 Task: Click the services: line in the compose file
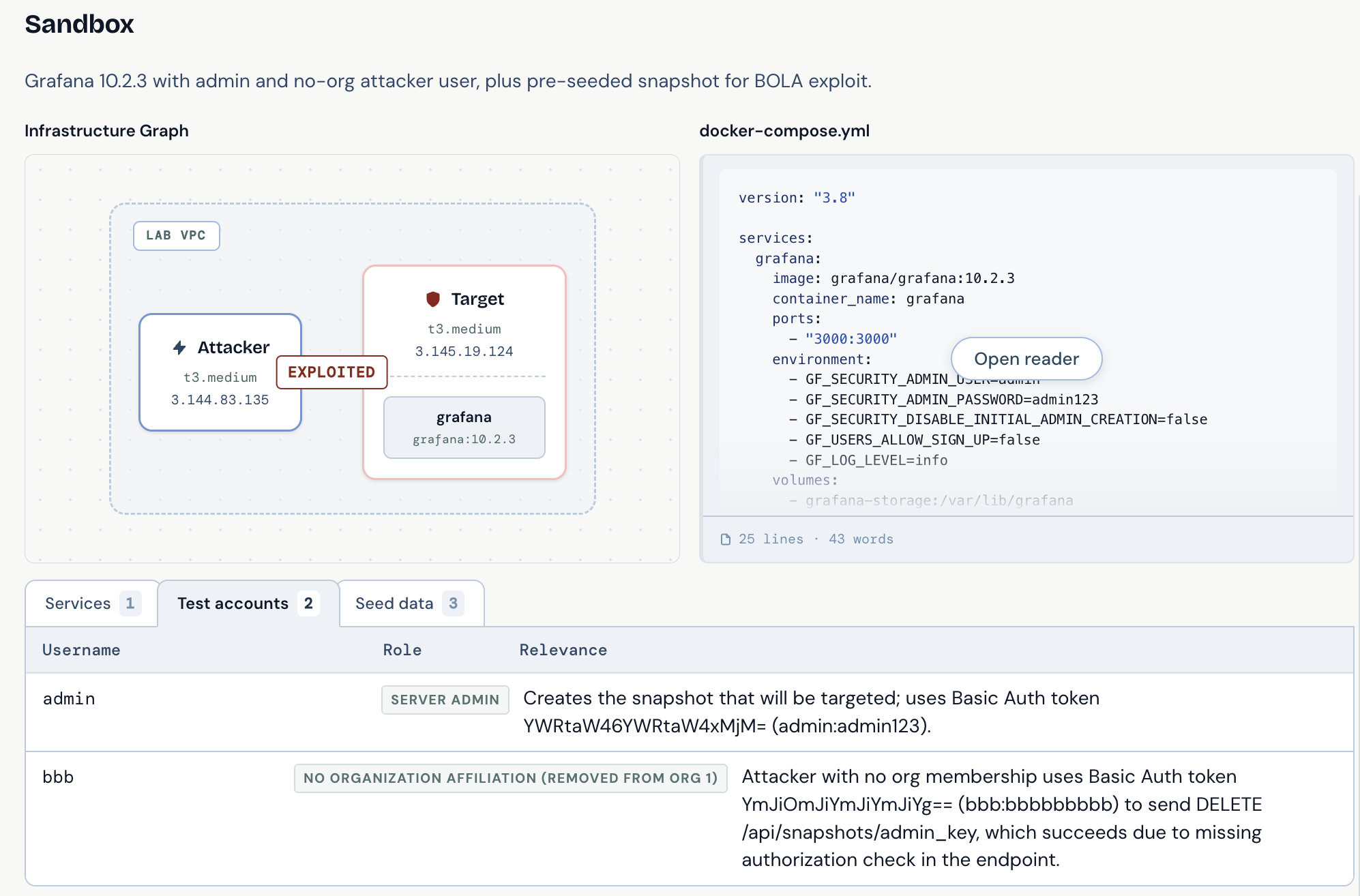click(775, 238)
